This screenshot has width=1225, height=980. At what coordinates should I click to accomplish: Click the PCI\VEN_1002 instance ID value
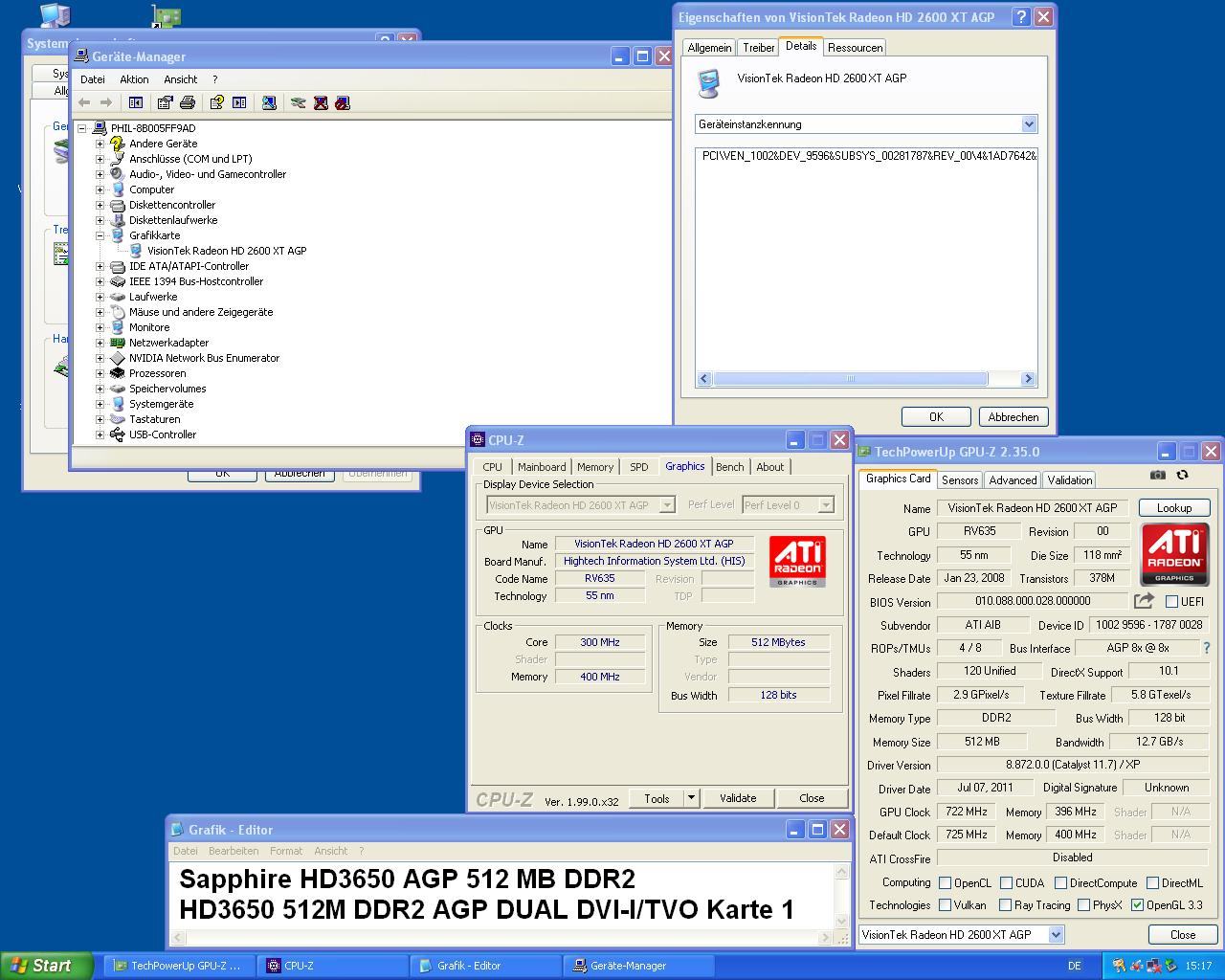point(869,155)
